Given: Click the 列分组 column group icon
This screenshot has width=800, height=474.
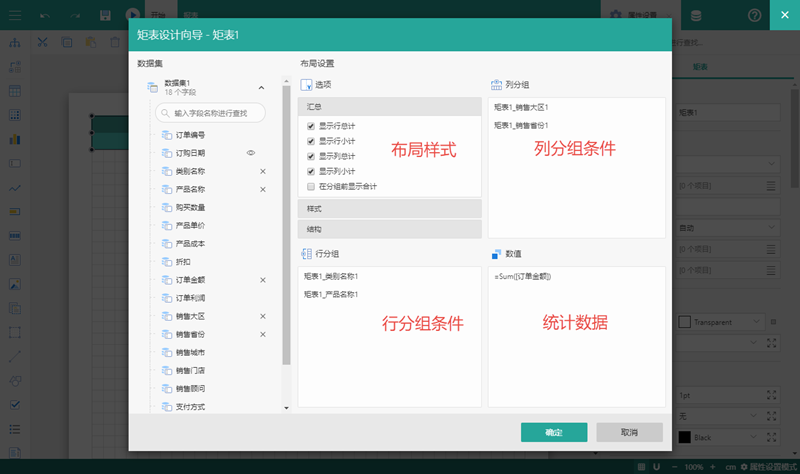Looking at the screenshot, I should point(496,85).
